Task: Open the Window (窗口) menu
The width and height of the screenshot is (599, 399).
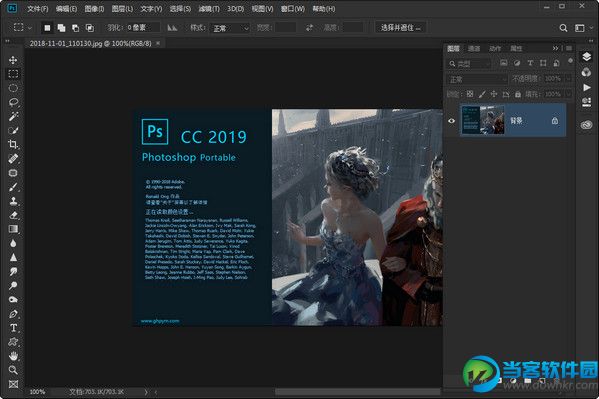Action: click(293, 8)
